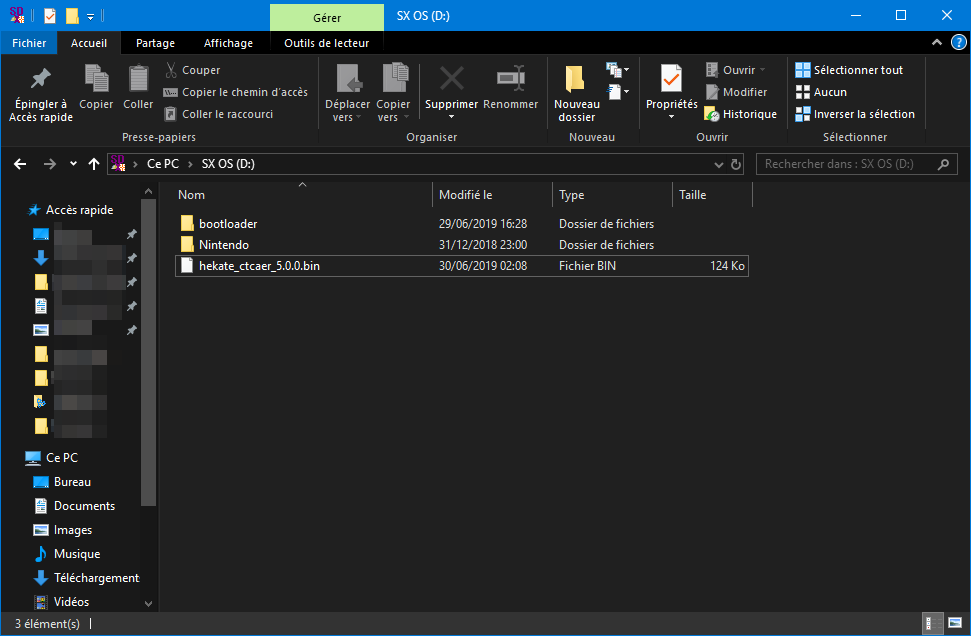Open the Outils de lecteur tab
The width and height of the screenshot is (971, 636).
click(326, 43)
